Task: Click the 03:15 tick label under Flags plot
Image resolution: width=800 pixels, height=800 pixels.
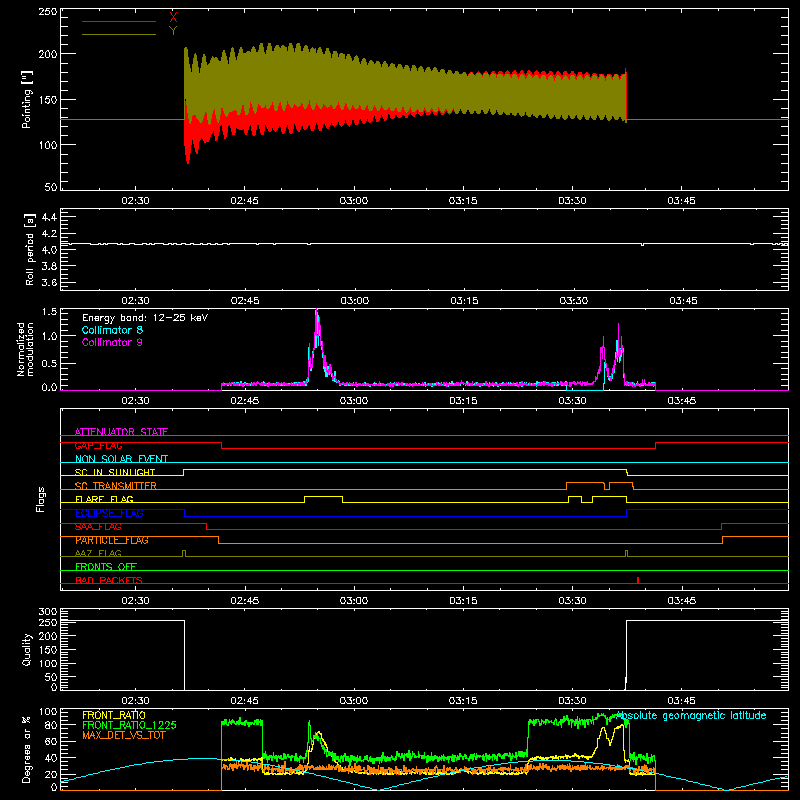Action: point(463,601)
